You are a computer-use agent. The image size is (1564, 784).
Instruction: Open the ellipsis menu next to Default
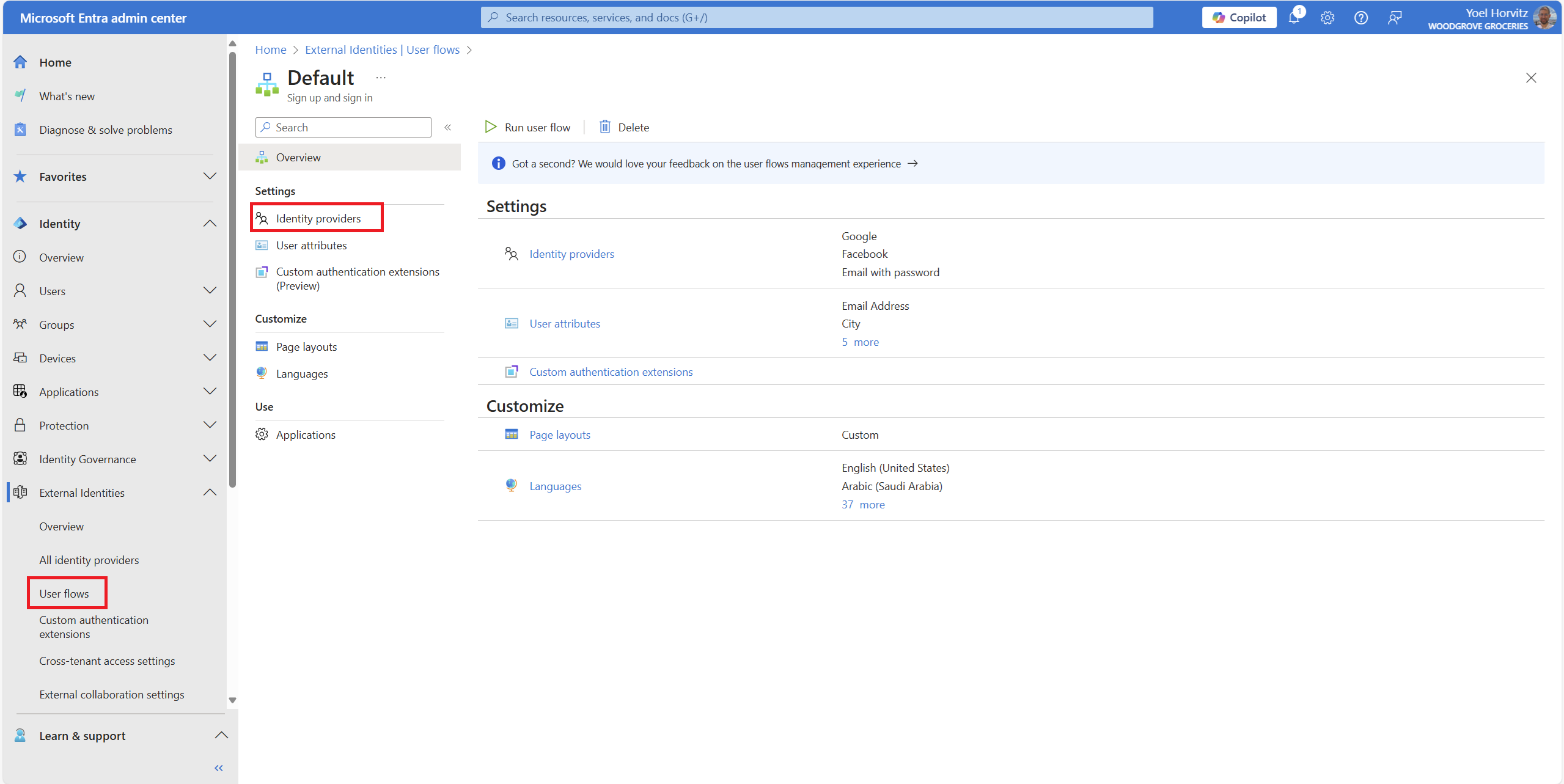(381, 78)
